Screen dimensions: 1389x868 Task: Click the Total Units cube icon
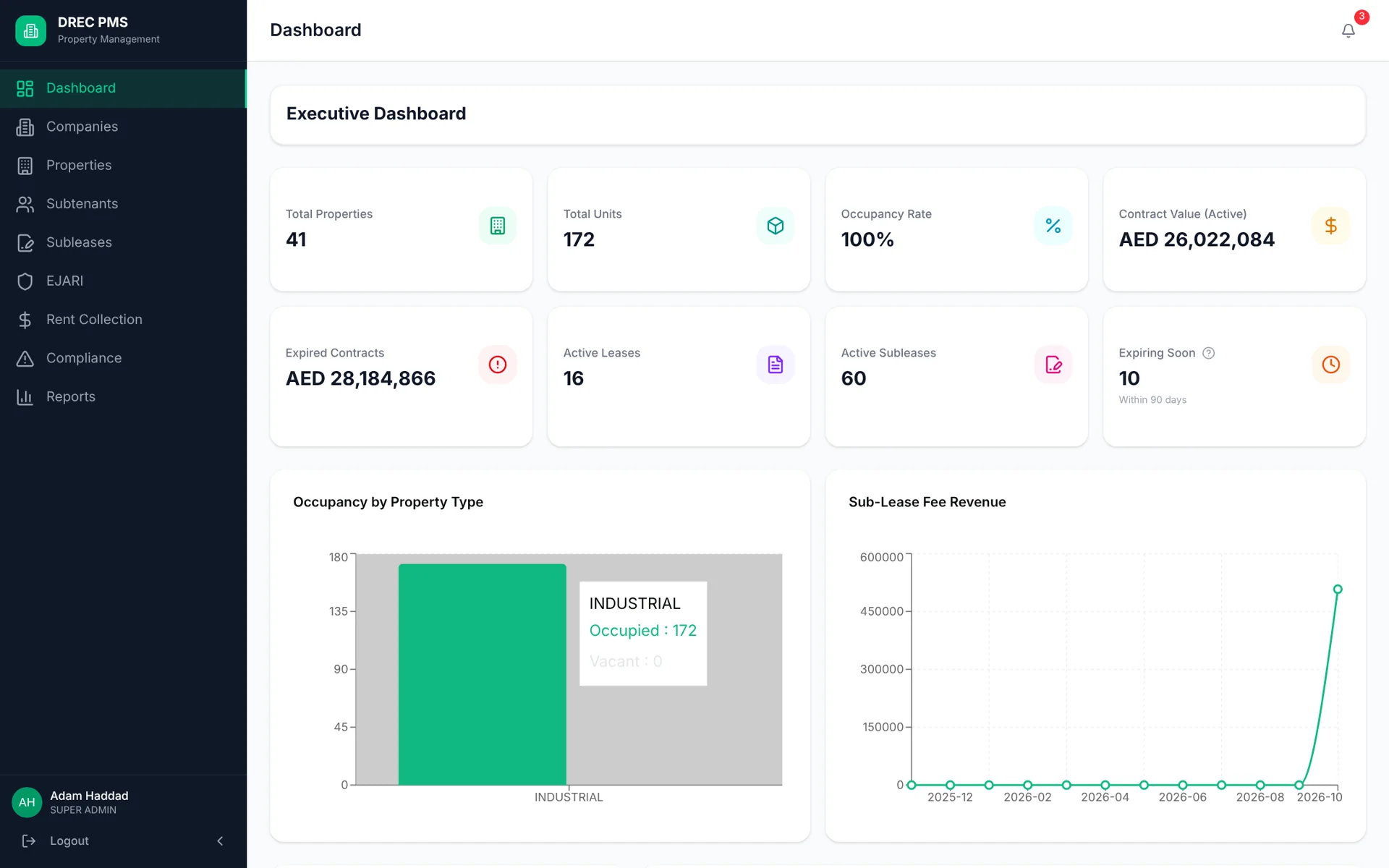click(x=776, y=226)
